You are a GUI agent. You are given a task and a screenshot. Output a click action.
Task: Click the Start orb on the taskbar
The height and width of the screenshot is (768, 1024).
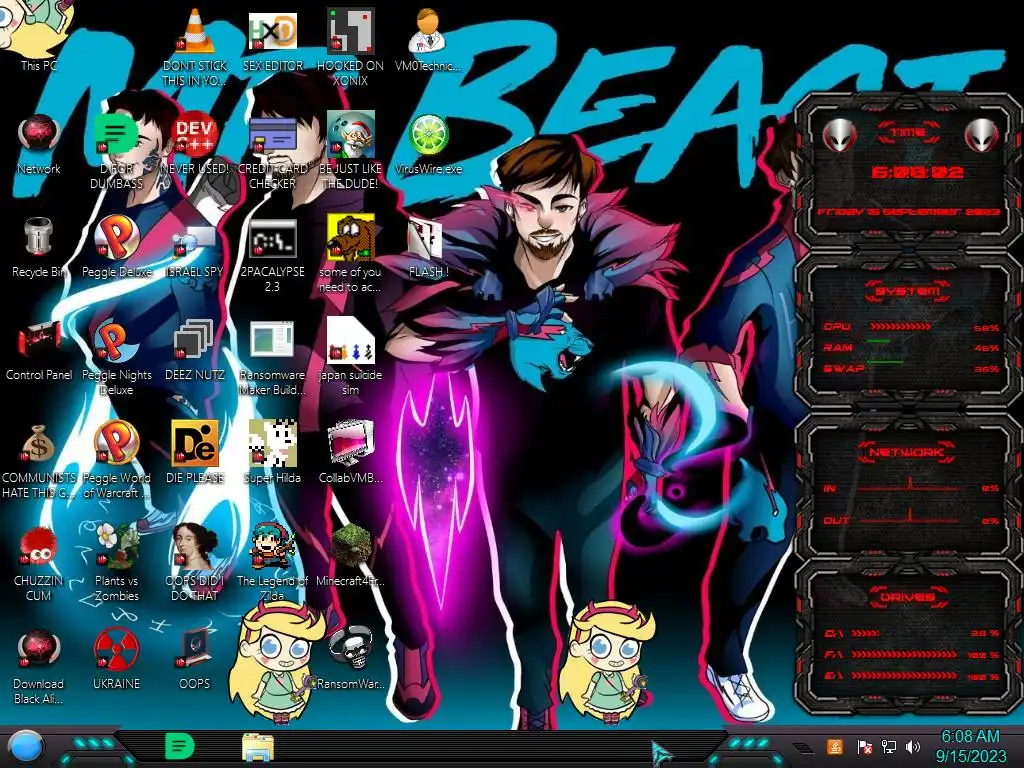[x=25, y=746]
